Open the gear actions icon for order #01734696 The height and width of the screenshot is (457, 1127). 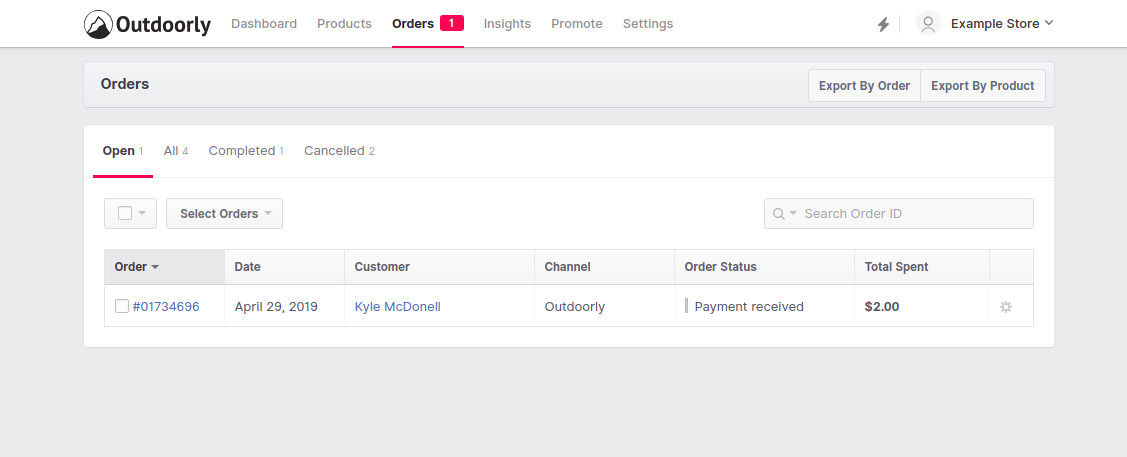point(1006,307)
